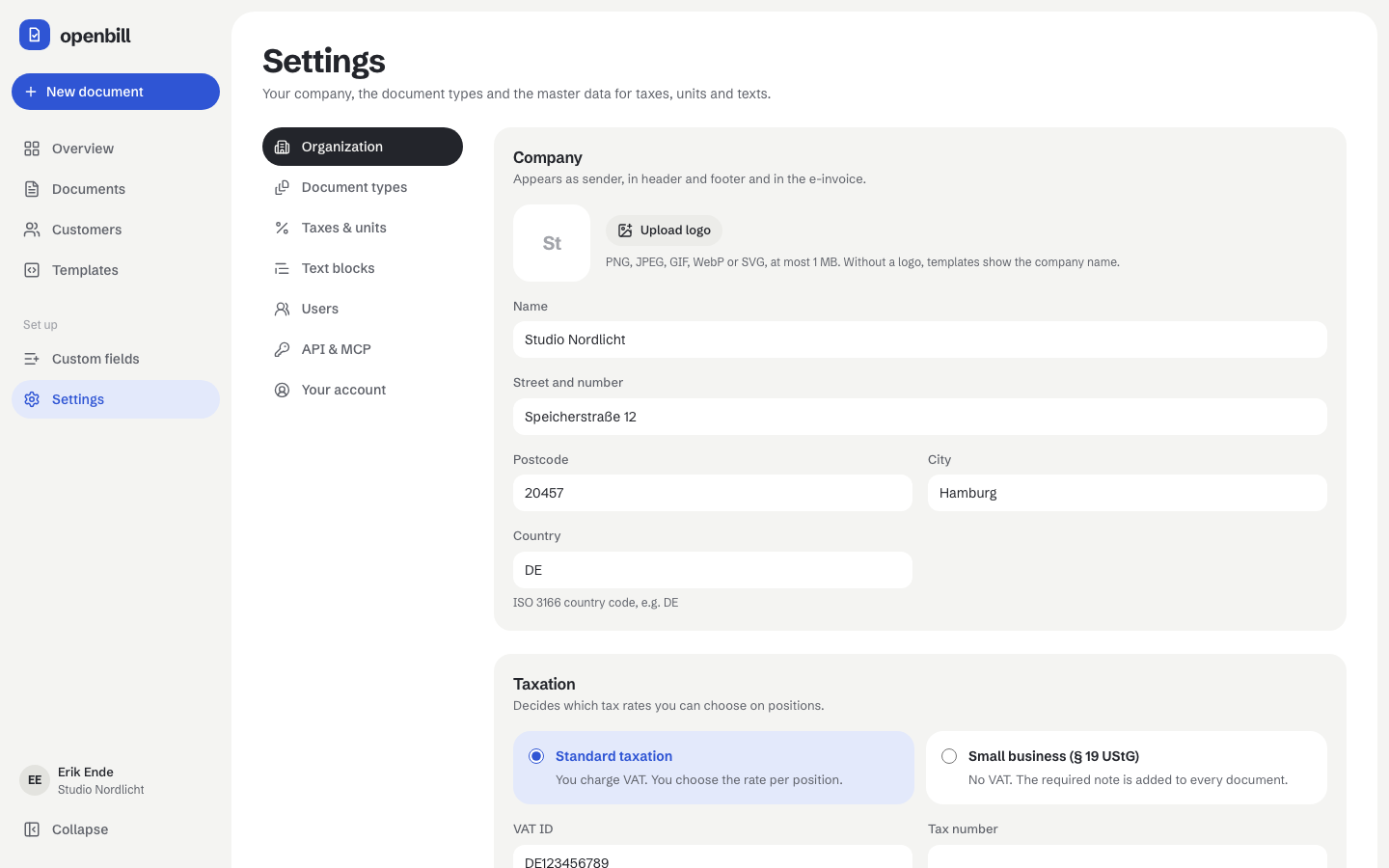Screen dimensions: 1389x868
Task: Click the City field showing Hamburg
Action: [x=1128, y=493]
